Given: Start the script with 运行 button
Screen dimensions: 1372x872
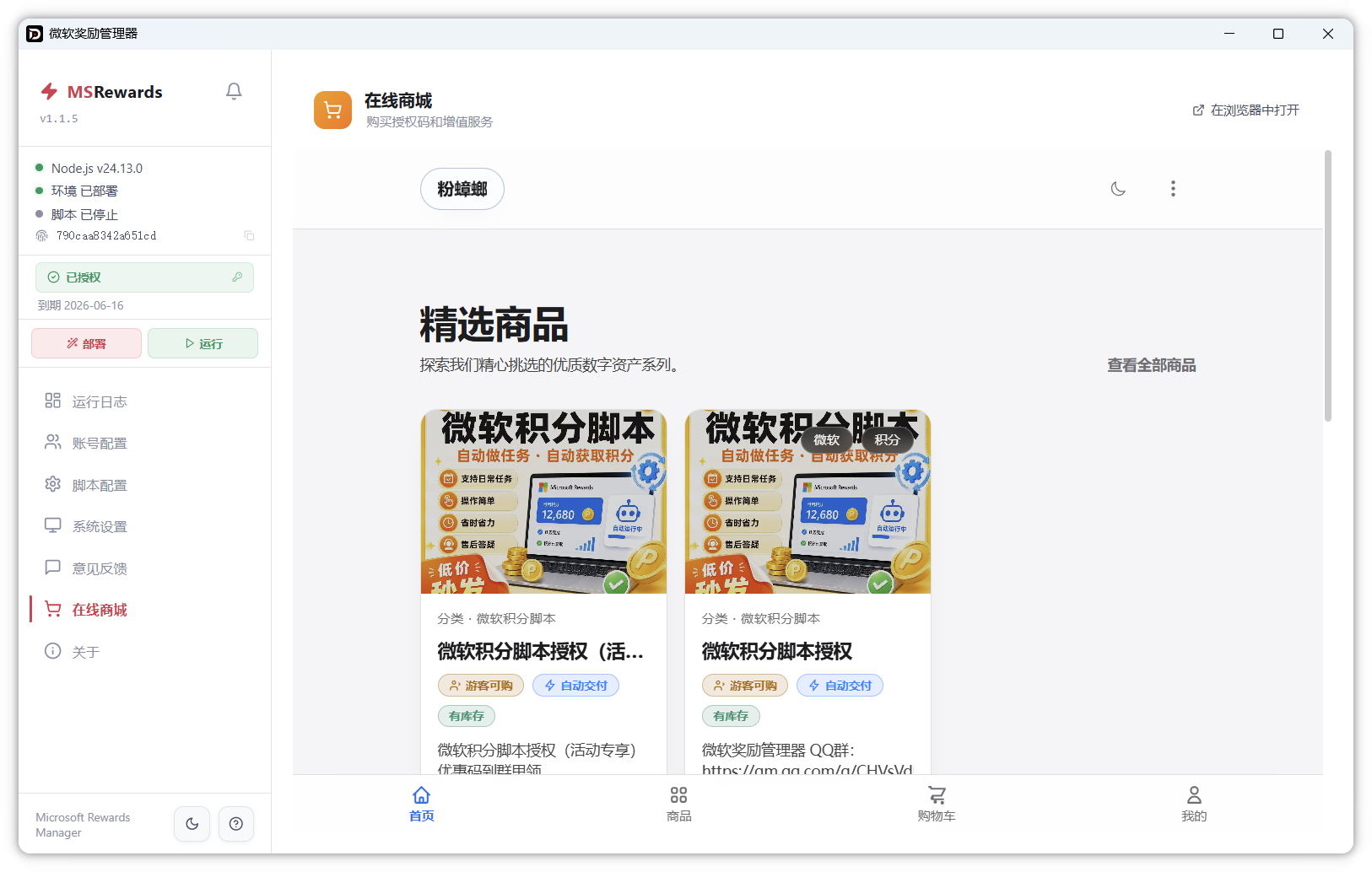Looking at the screenshot, I should [x=203, y=343].
